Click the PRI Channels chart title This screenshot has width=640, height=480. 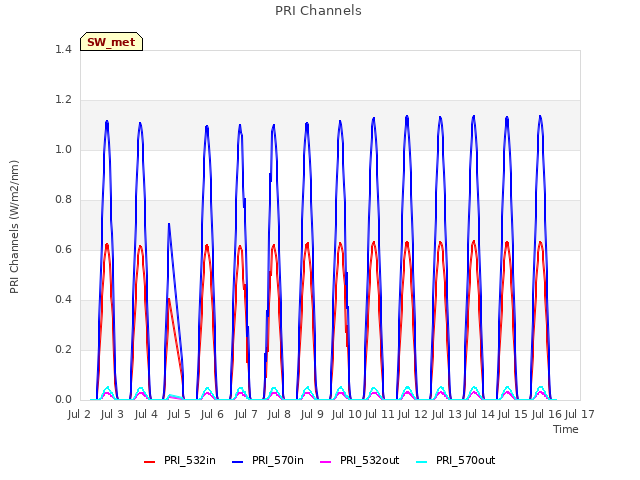[318, 11]
